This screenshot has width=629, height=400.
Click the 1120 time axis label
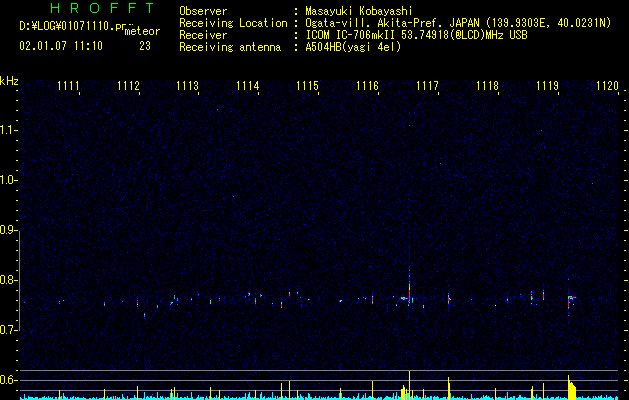pos(607,86)
